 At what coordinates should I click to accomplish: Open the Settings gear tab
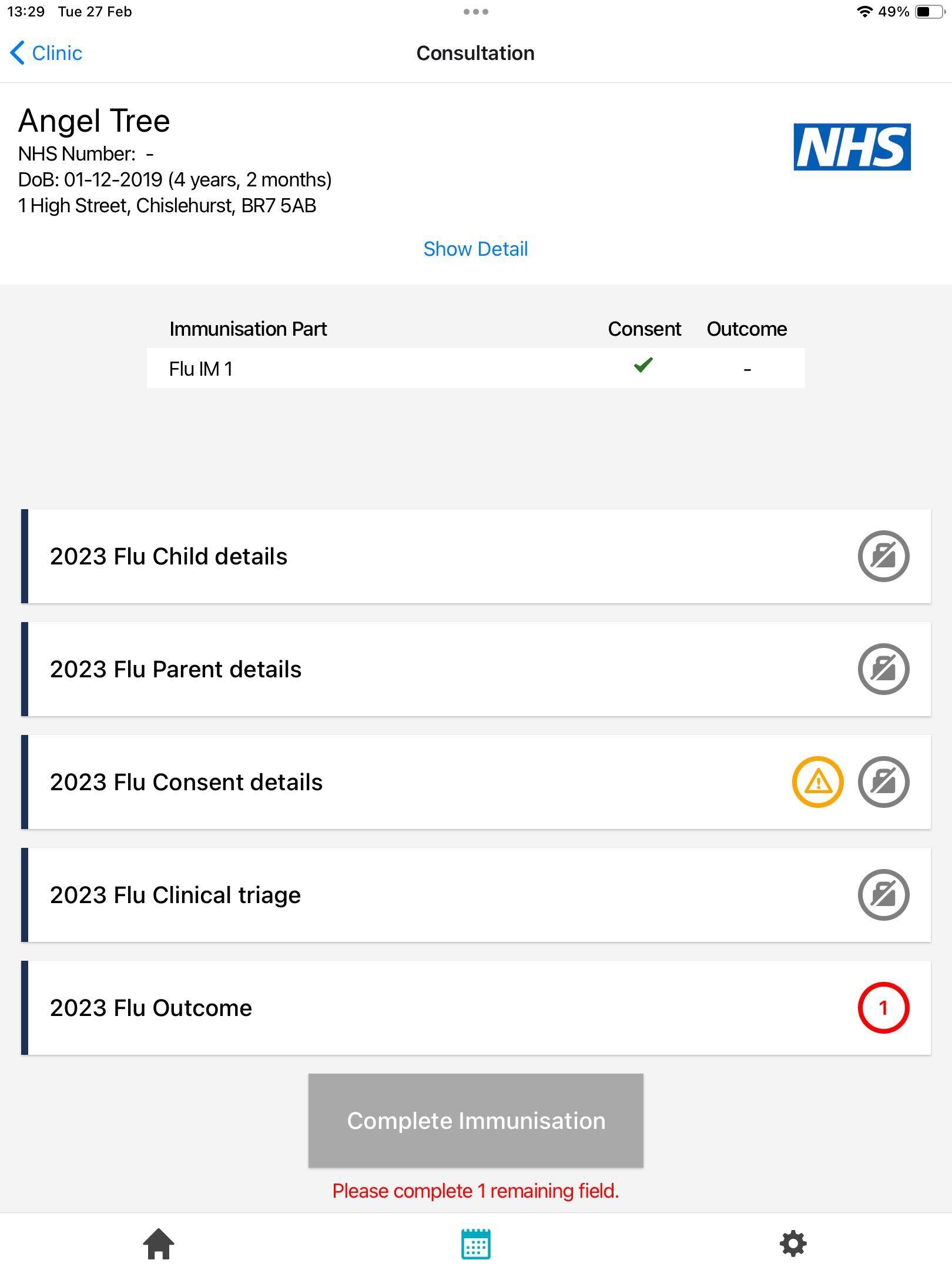coord(793,1244)
